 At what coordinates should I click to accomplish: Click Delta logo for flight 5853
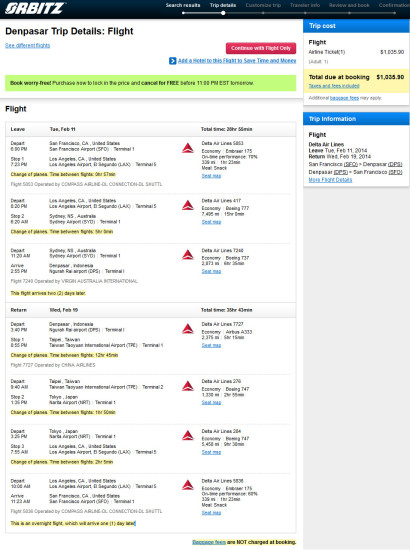click(188, 148)
